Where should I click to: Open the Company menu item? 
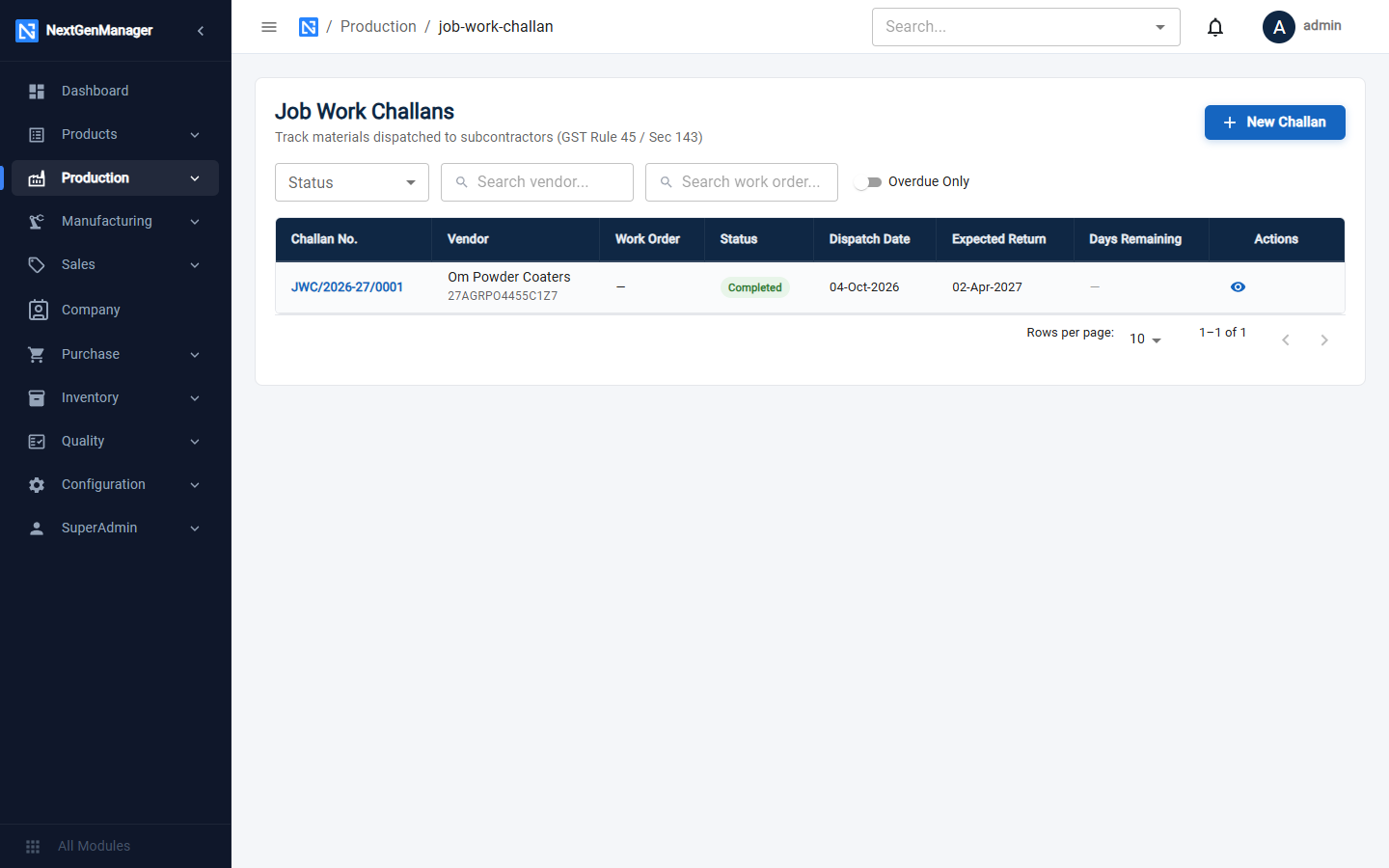pyautogui.click(x=116, y=310)
